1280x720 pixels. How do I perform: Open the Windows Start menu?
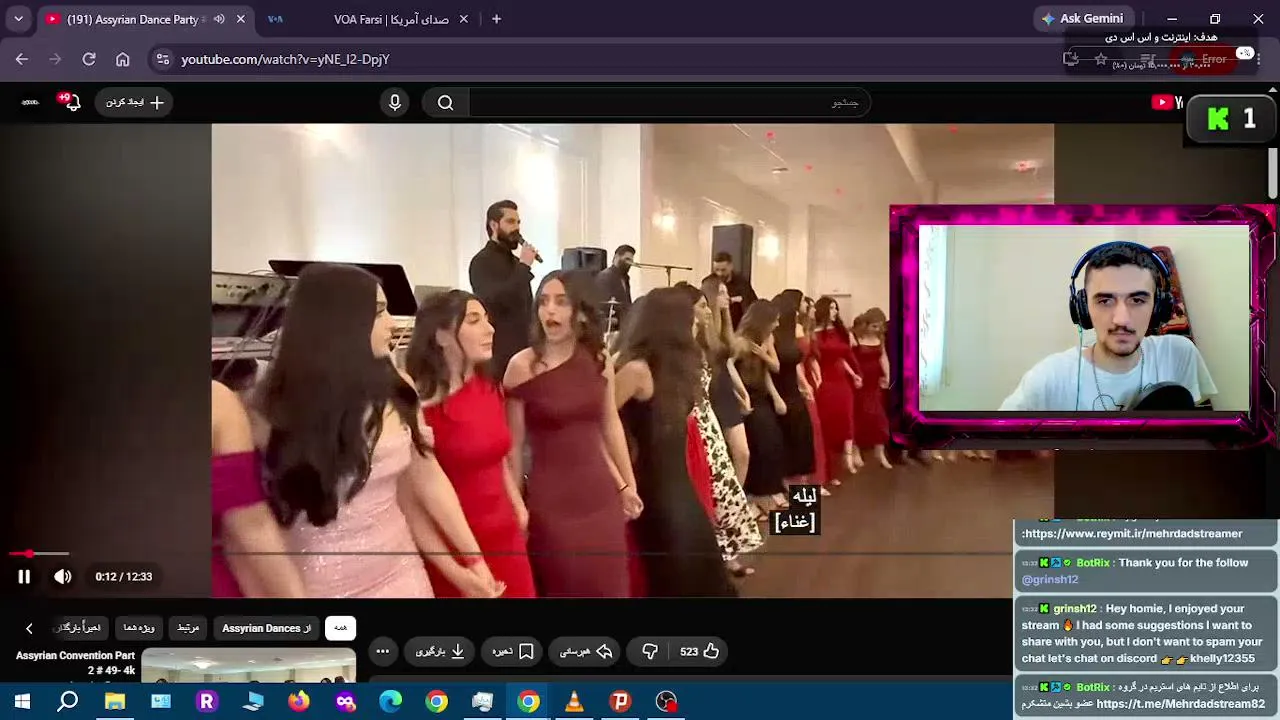22,701
